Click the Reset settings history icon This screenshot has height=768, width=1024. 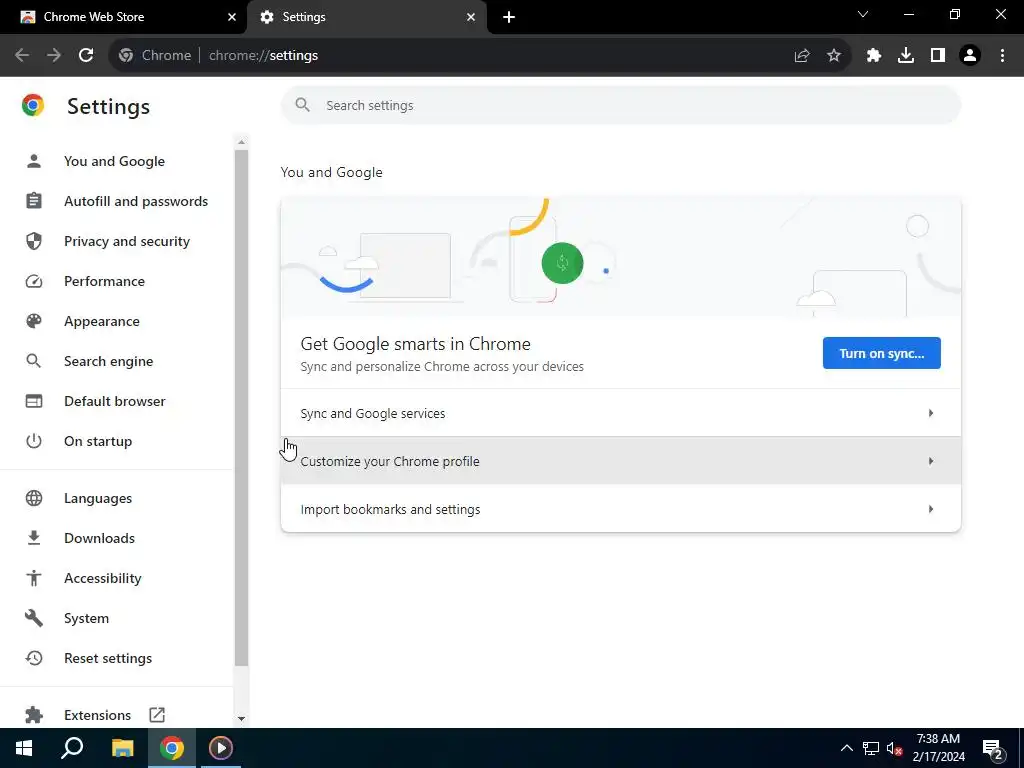coord(34,658)
